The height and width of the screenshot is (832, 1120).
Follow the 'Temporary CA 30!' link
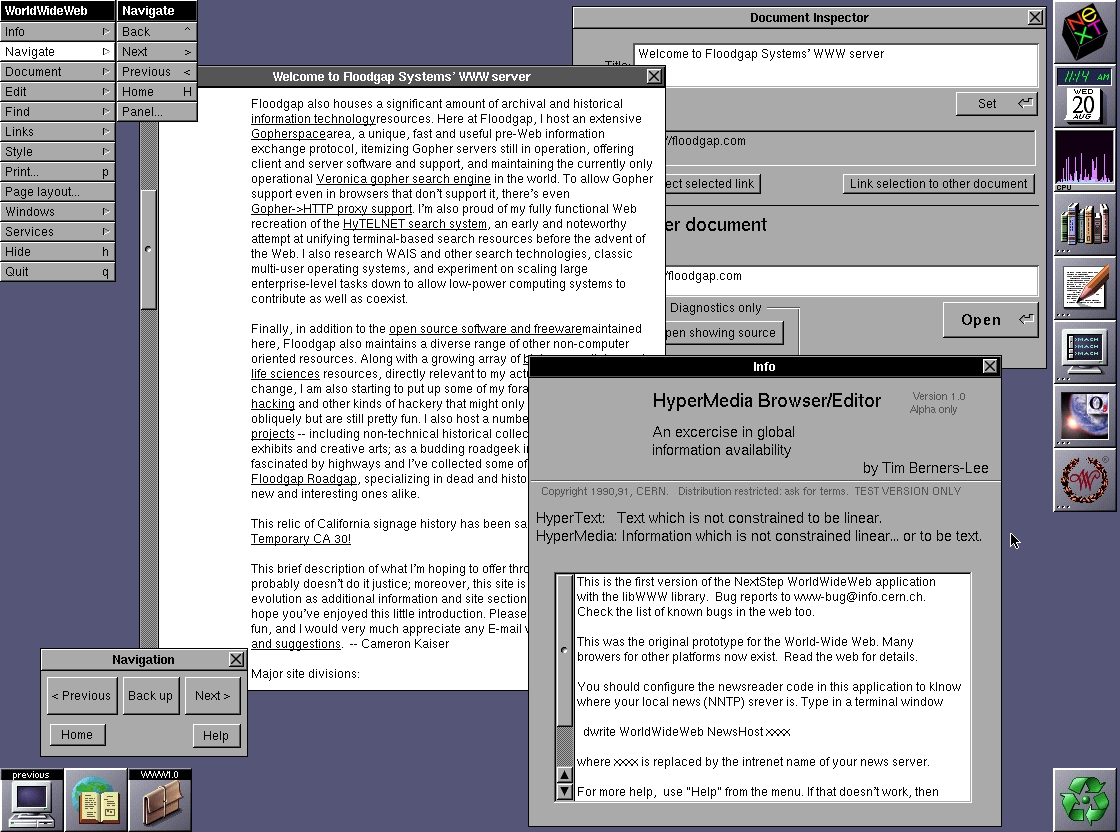point(301,539)
